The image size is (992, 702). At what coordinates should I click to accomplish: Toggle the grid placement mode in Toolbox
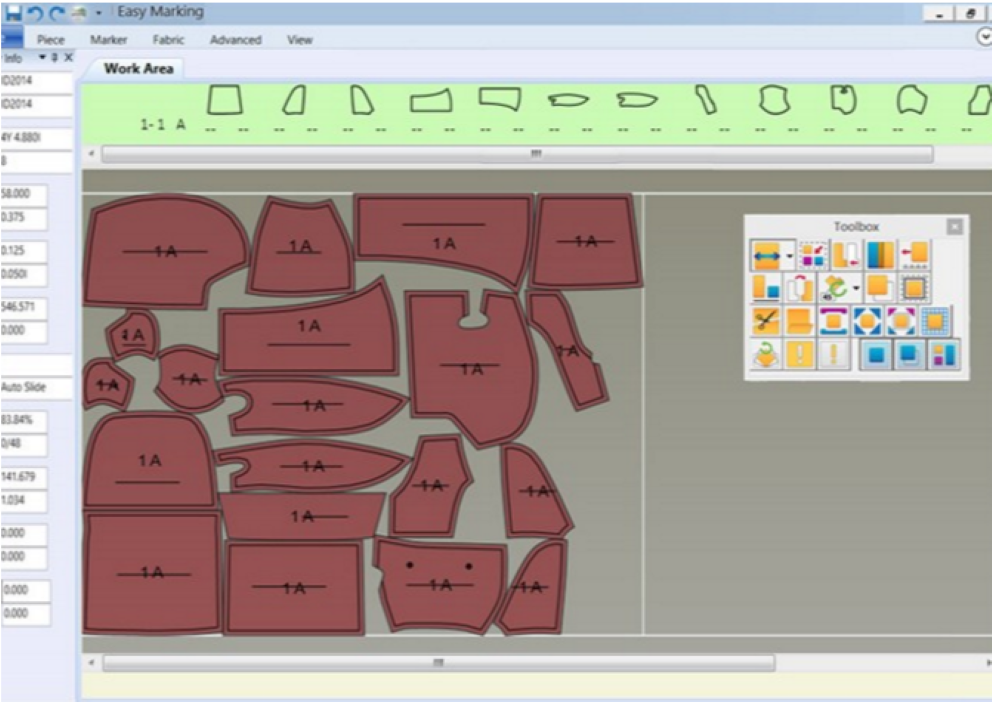point(936,321)
